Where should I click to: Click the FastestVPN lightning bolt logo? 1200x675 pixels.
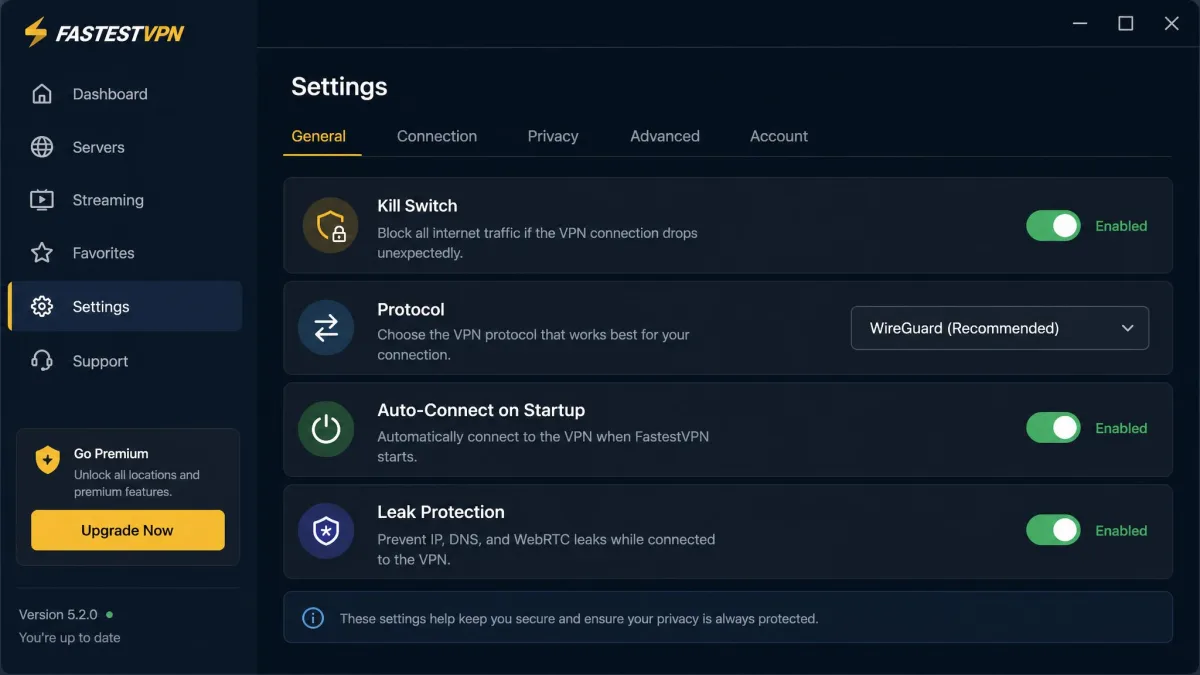coord(36,32)
